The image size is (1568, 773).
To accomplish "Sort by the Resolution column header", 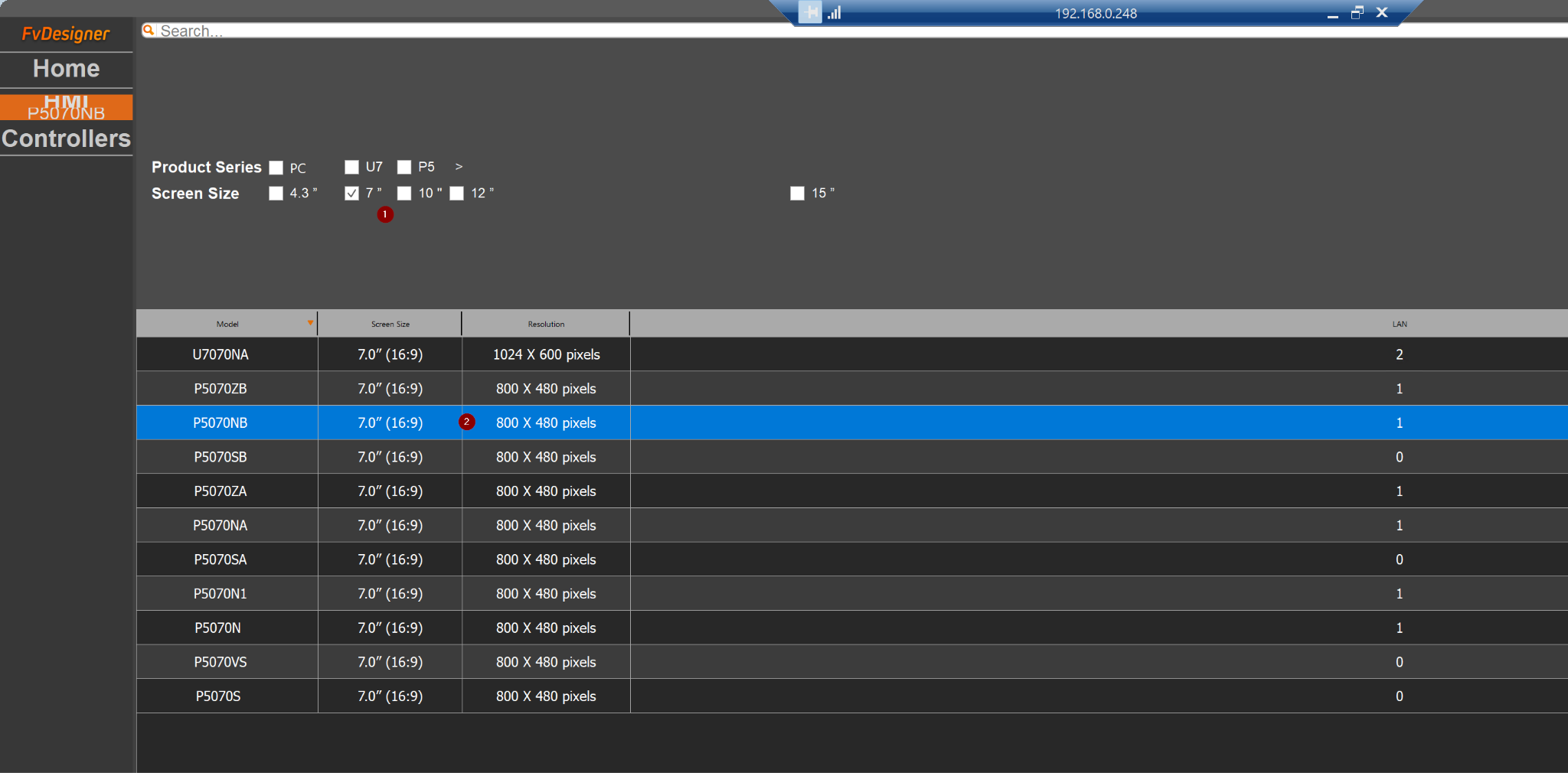I will coord(546,324).
